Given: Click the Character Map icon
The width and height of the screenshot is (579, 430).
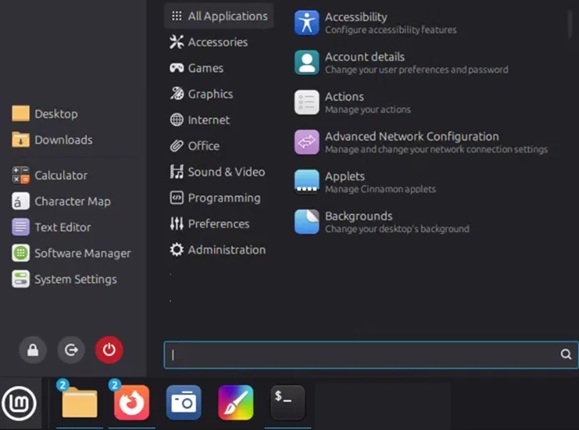Looking at the screenshot, I should coord(20,201).
